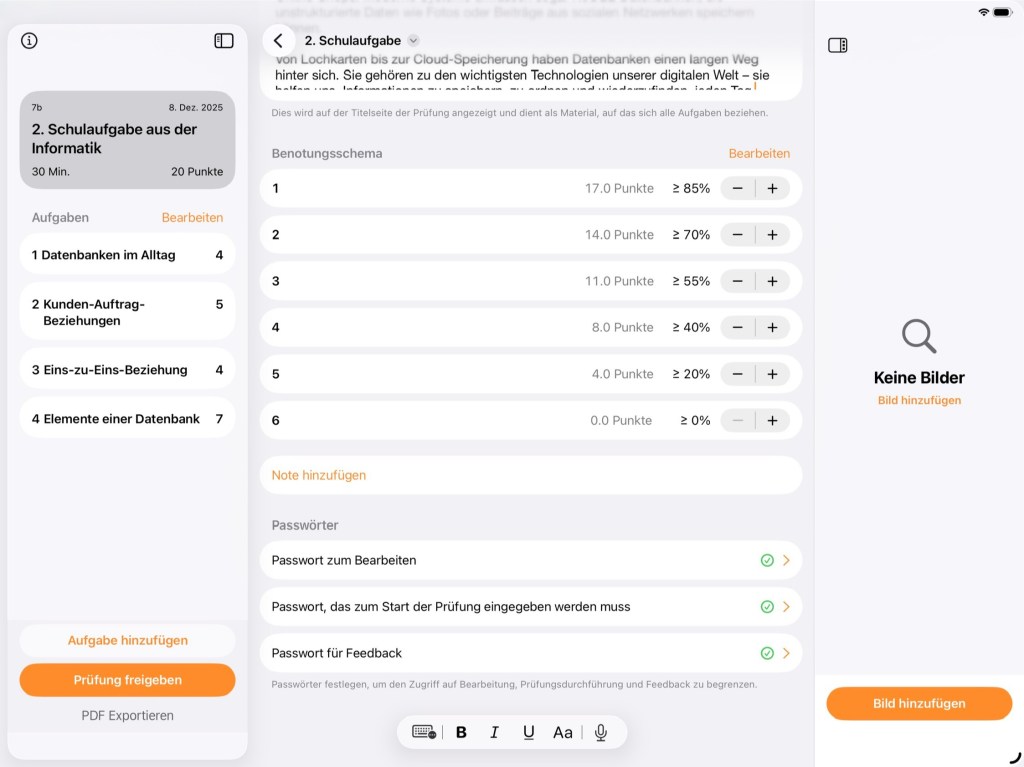Toggle the right inspector panel icon
Viewport: 1024px width, 767px height.
[x=838, y=45]
